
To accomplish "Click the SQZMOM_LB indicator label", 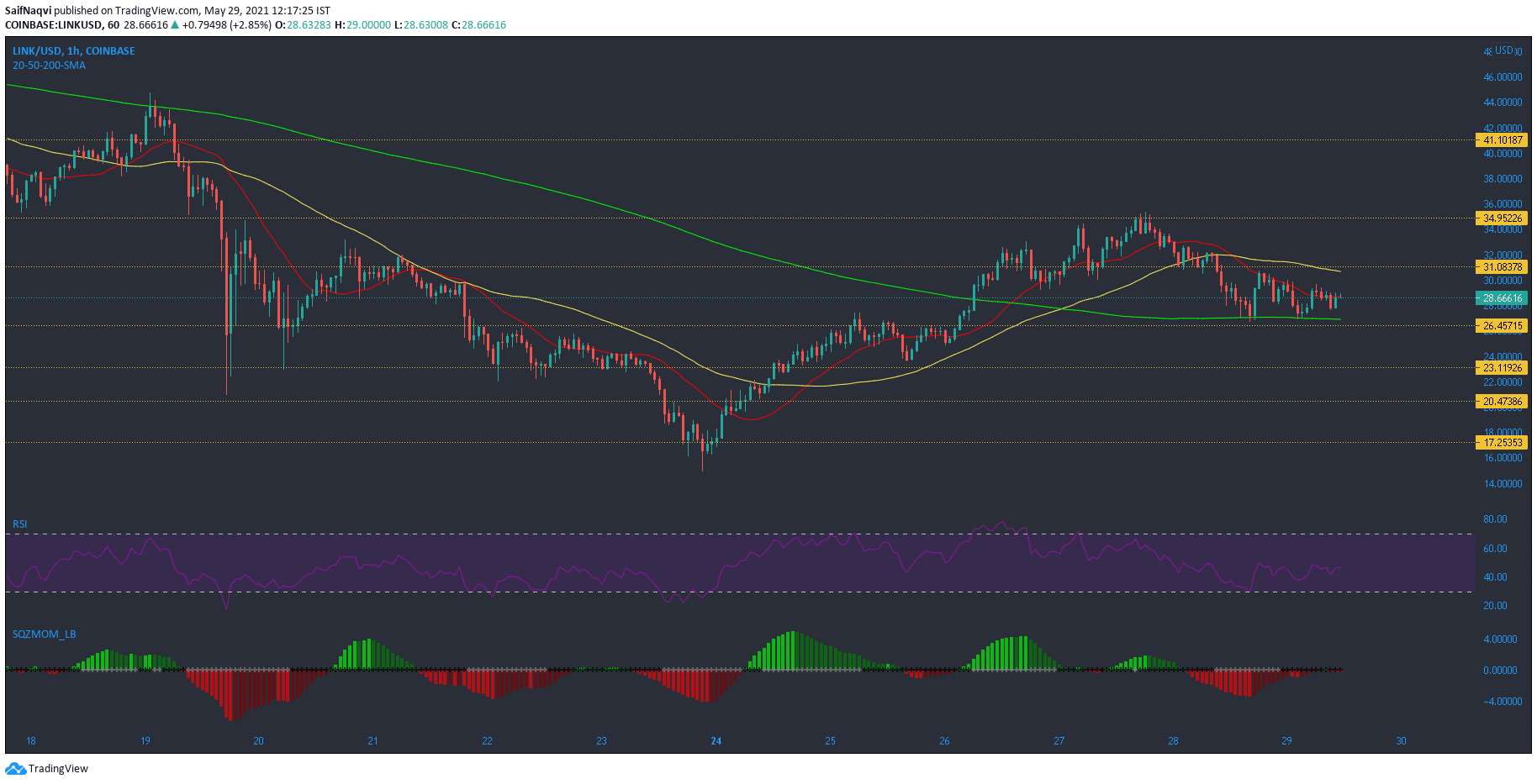I will coord(44,634).
